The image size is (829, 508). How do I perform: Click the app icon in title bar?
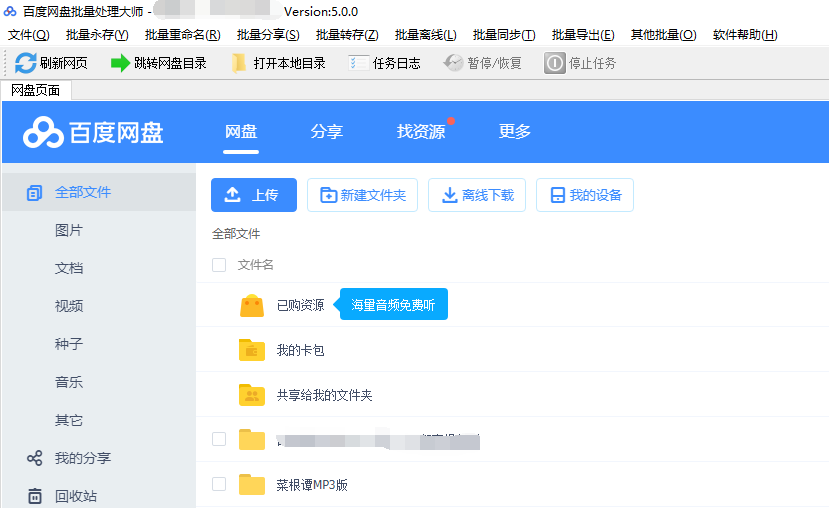tap(10, 11)
